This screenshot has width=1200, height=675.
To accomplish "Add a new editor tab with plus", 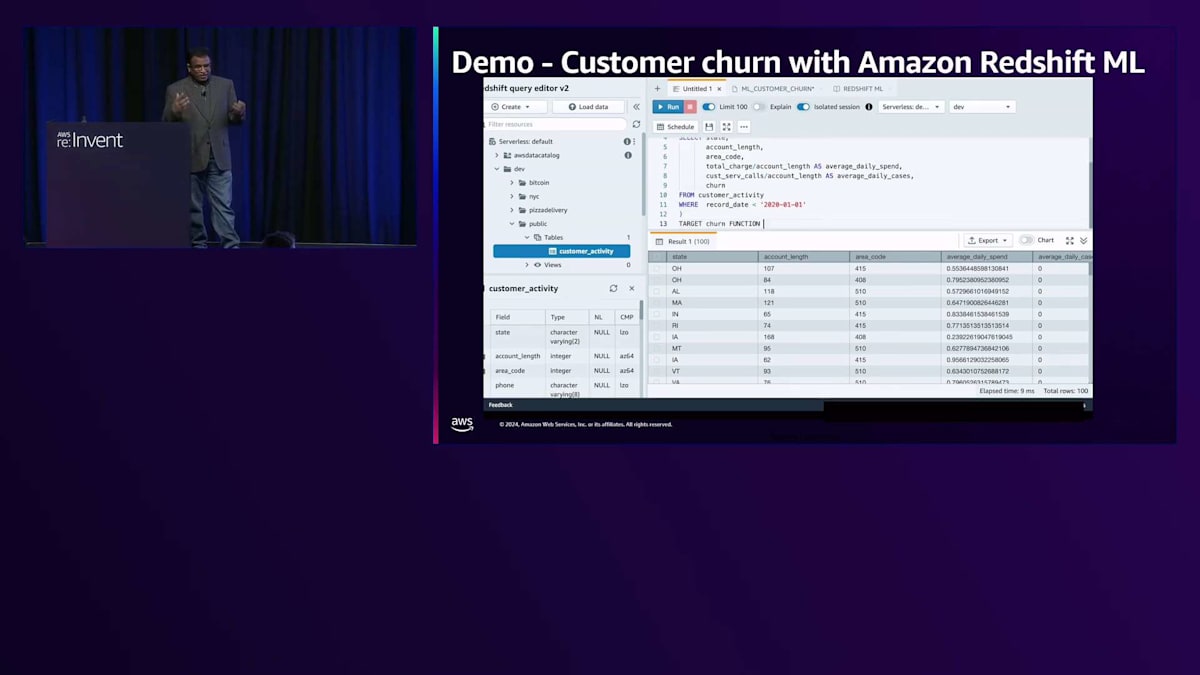I will coord(657,89).
